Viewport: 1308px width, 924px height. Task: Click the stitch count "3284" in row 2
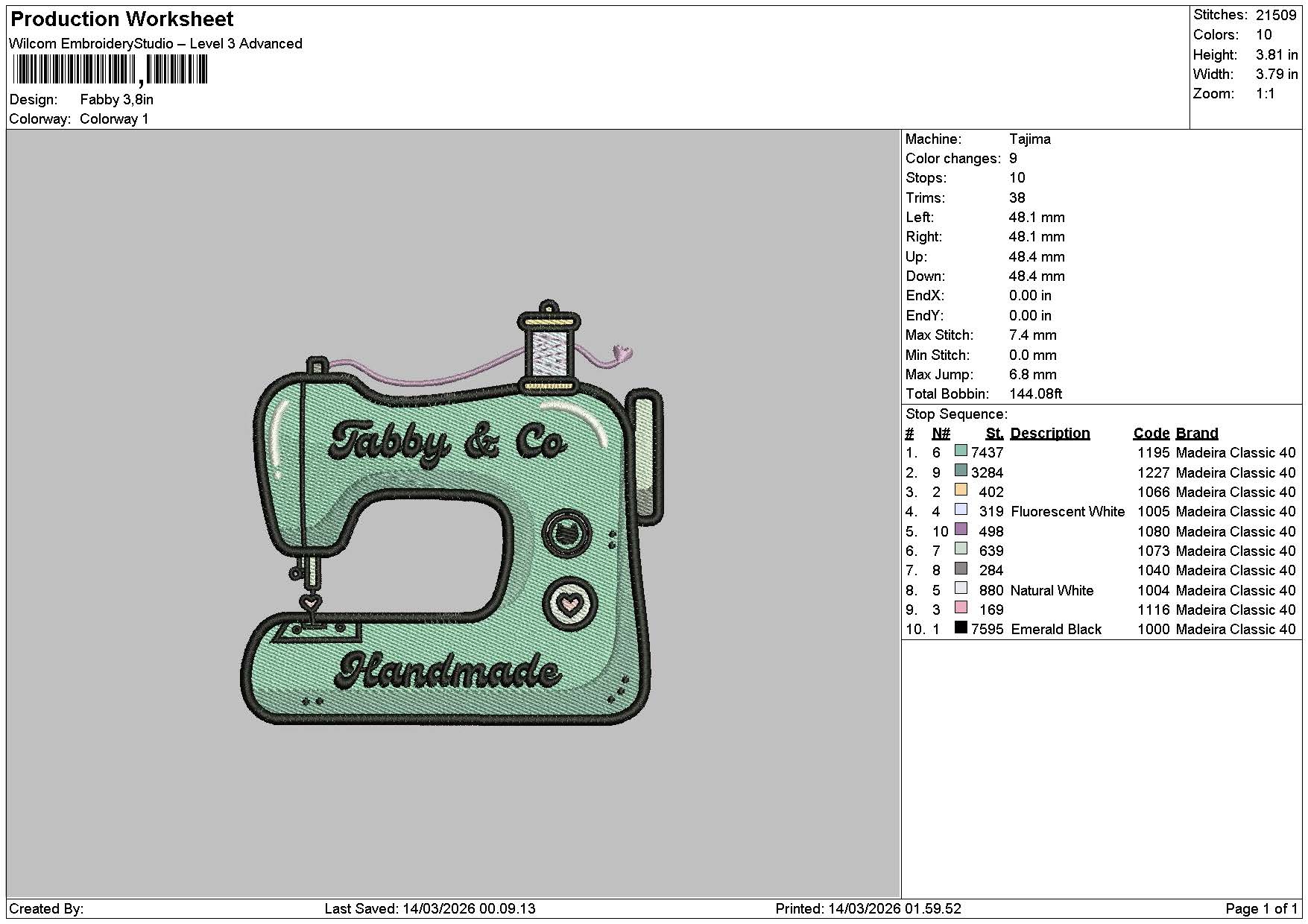pyautogui.click(x=988, y=472)
